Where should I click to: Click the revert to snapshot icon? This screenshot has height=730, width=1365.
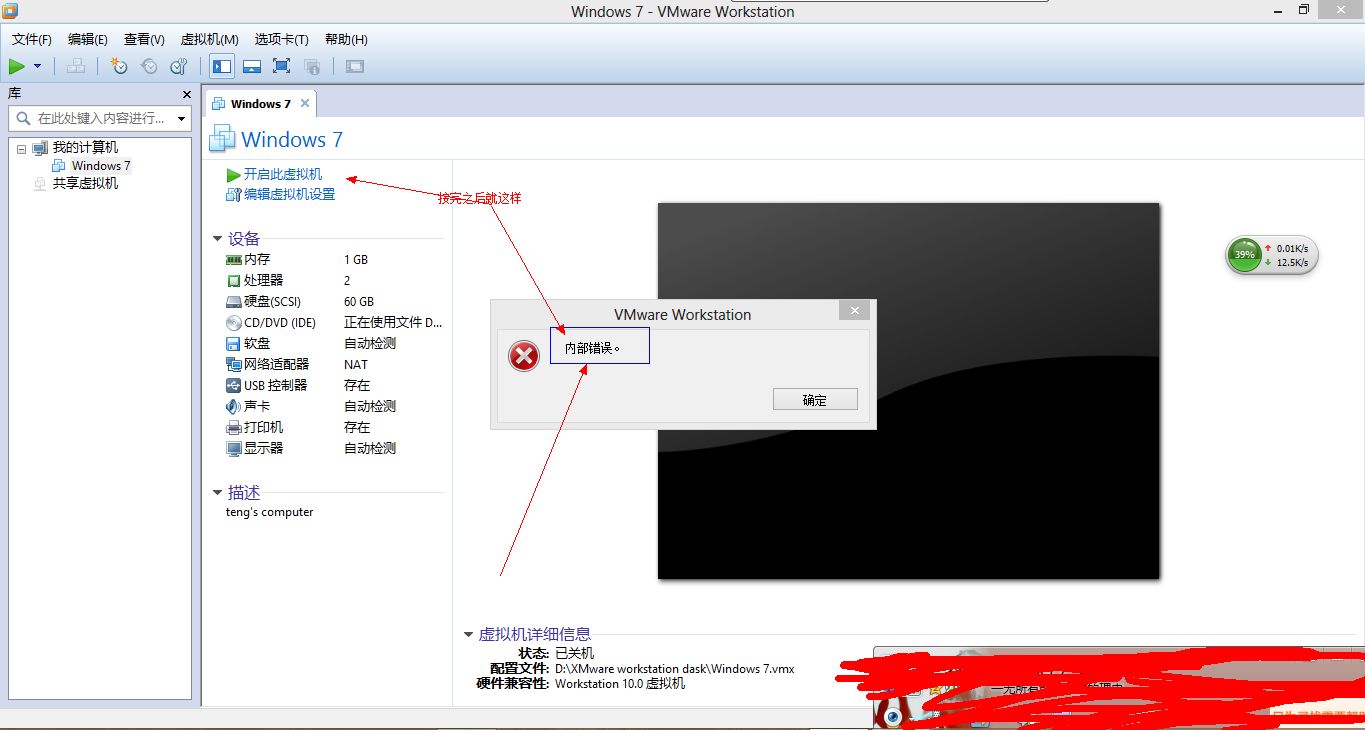(x=149, y=66)
